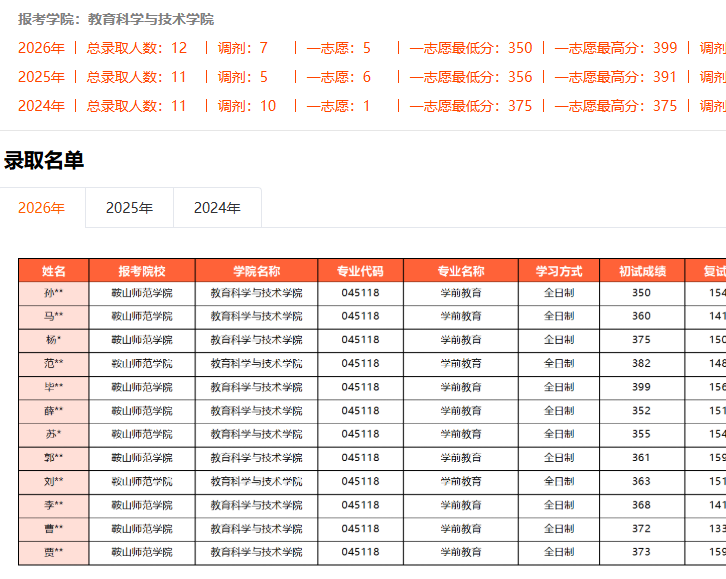This screenshot has width=726, height=579.
Task: Click the 2026年 label in statistics summary
Action: click(x=41, y=48)
